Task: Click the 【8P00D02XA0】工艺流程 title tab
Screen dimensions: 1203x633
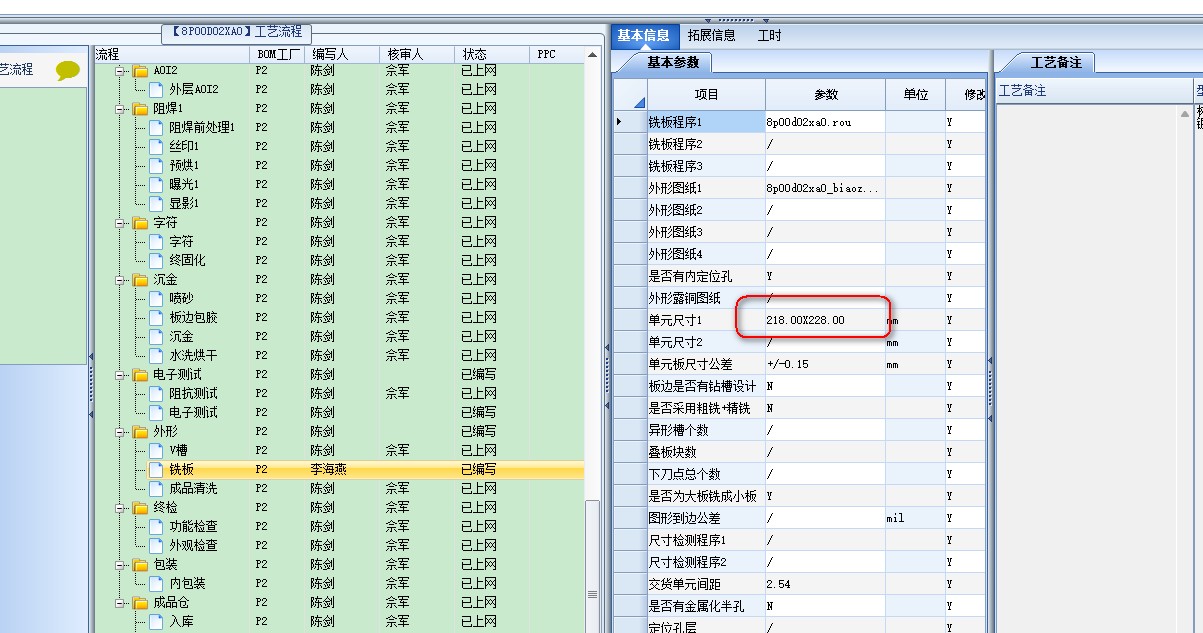Action: (x=235, y=33)
